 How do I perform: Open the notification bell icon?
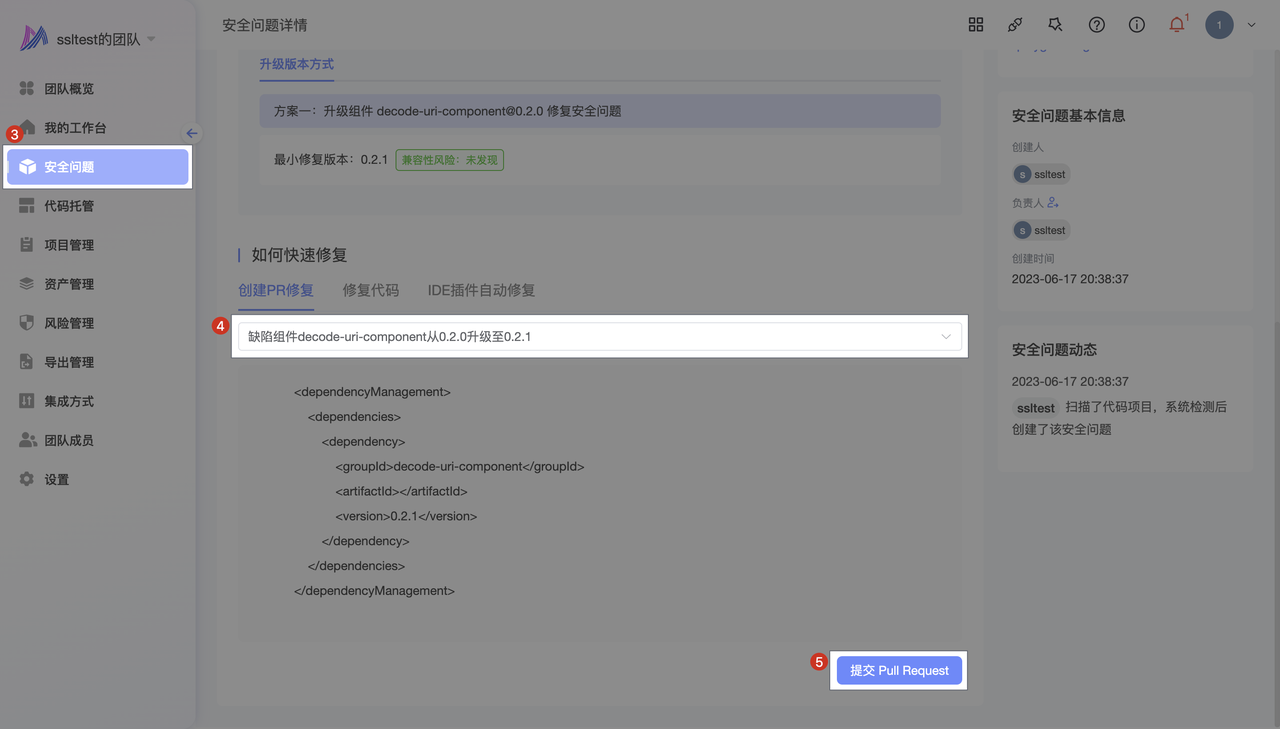click(x=1177, y=25)
